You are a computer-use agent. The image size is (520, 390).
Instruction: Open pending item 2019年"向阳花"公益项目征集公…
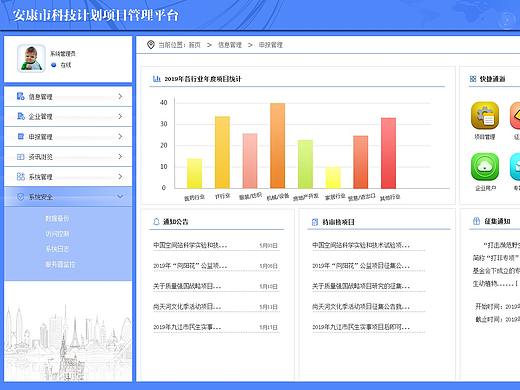[361, 266]
